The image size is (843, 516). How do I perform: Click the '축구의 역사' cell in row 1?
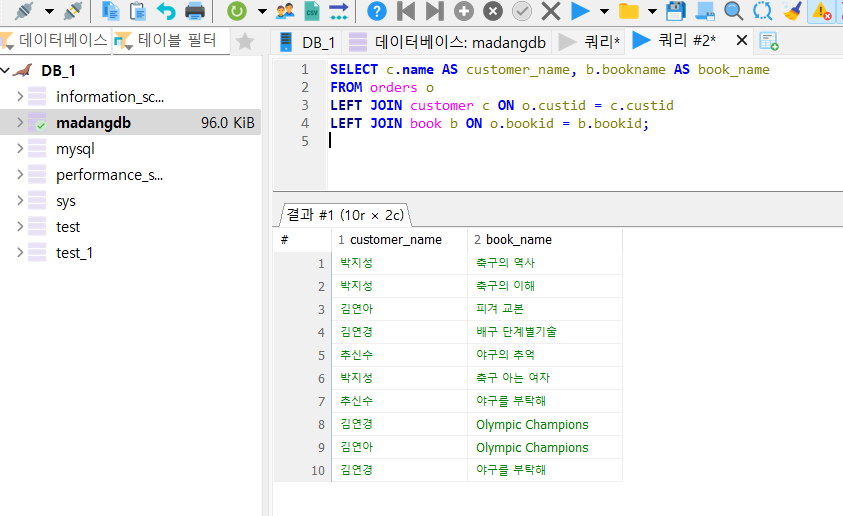click(x=545, y=263)
